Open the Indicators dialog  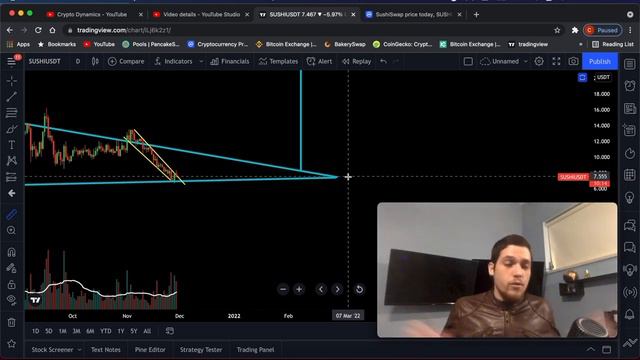pos(173,61)
